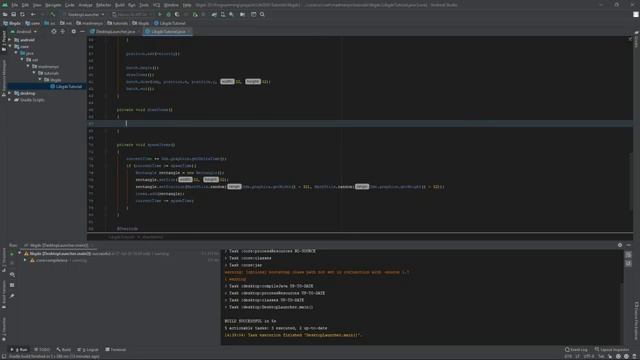Viewport: 640px width, 360px height.
Task: Click the zoom/filter icon in Run panel sidebar
Action: pyautogui.click(x=12, y=275)
